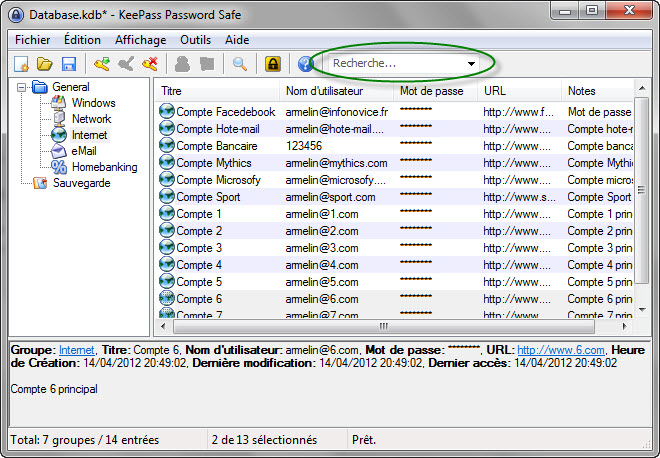
Task: Select the Sauvegarde group label
Action: coord(81,183)
